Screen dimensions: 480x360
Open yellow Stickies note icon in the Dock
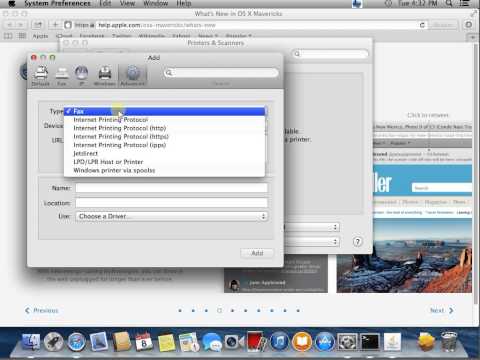click(x=166, y=343)
